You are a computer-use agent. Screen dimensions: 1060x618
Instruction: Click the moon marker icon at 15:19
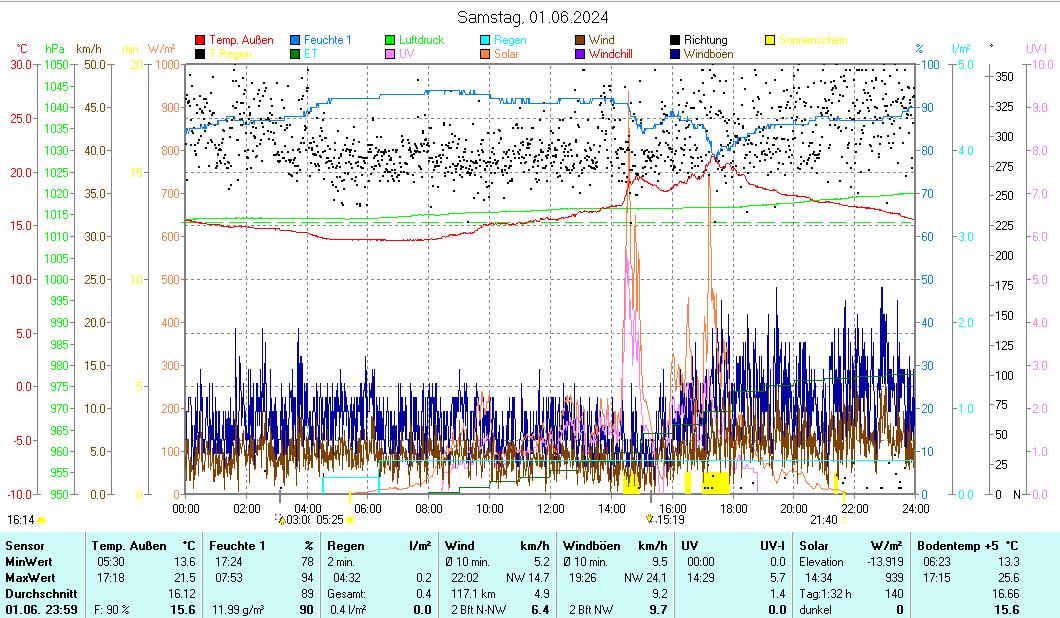point(650,519)
